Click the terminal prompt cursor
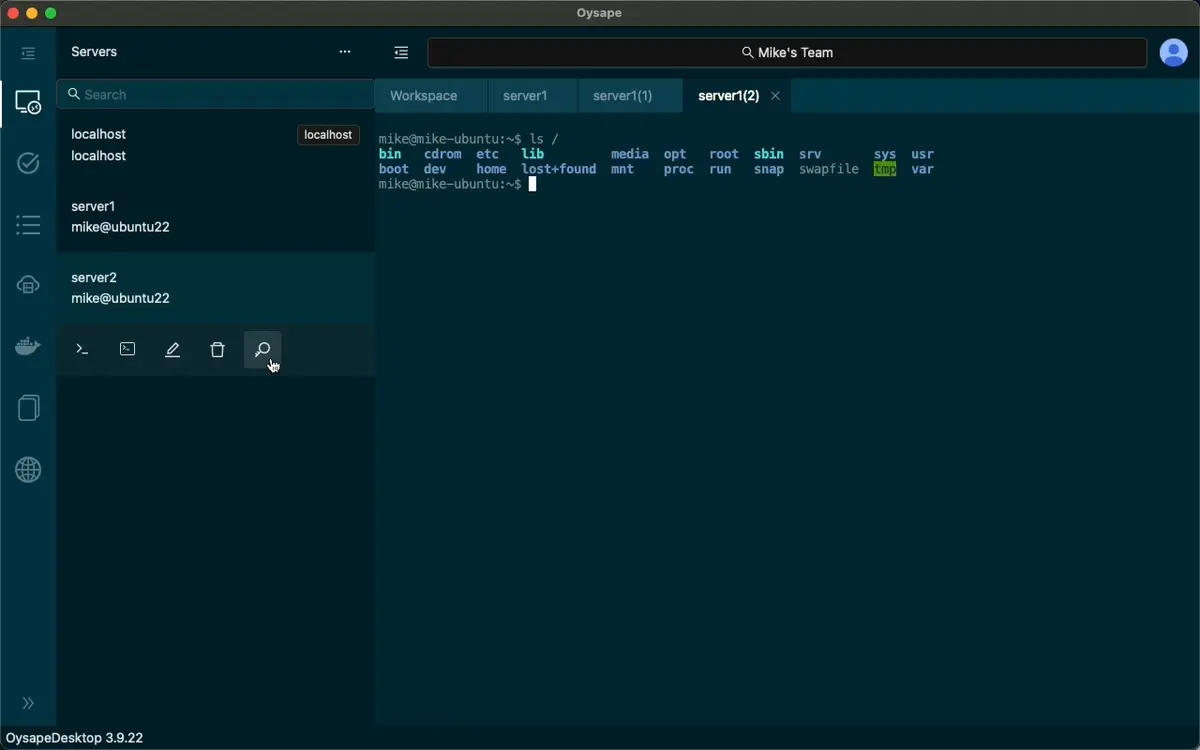The width and height of the screenshot is (1200, 750). tap(533, 184)
